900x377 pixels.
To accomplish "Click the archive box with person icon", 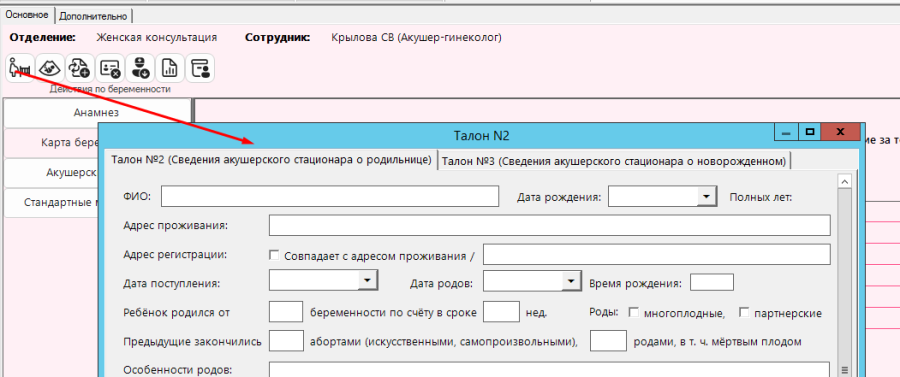I will pyautogui.click(x=200, y=69).
